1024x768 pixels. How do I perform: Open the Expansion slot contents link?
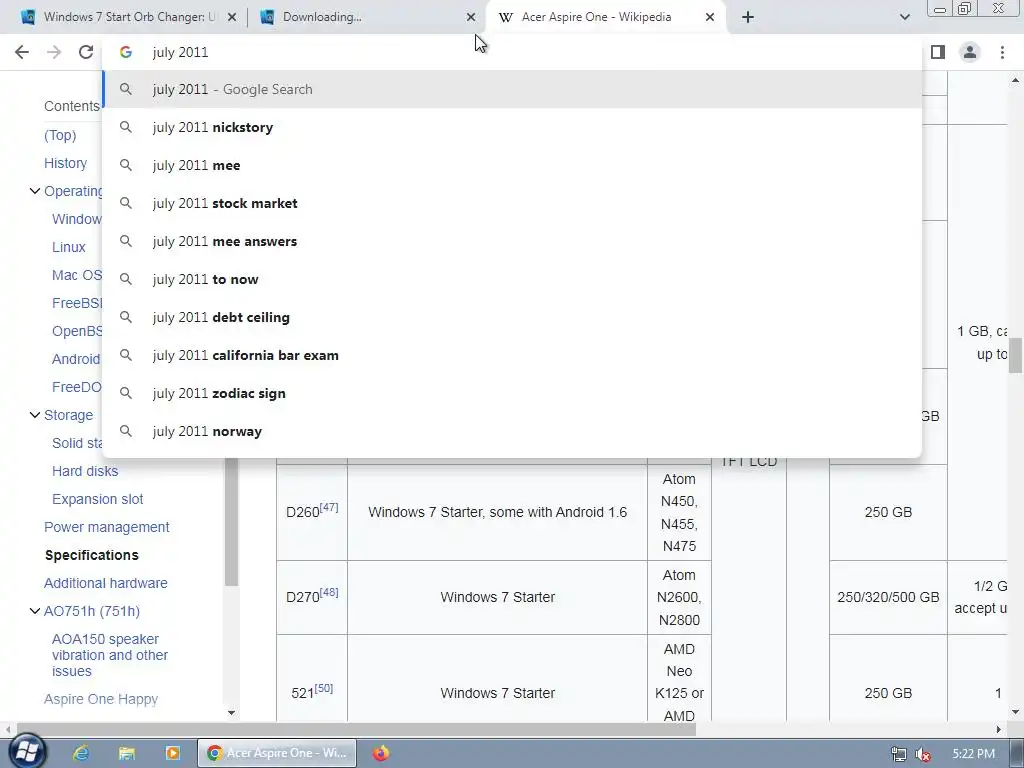click(97, 500)
